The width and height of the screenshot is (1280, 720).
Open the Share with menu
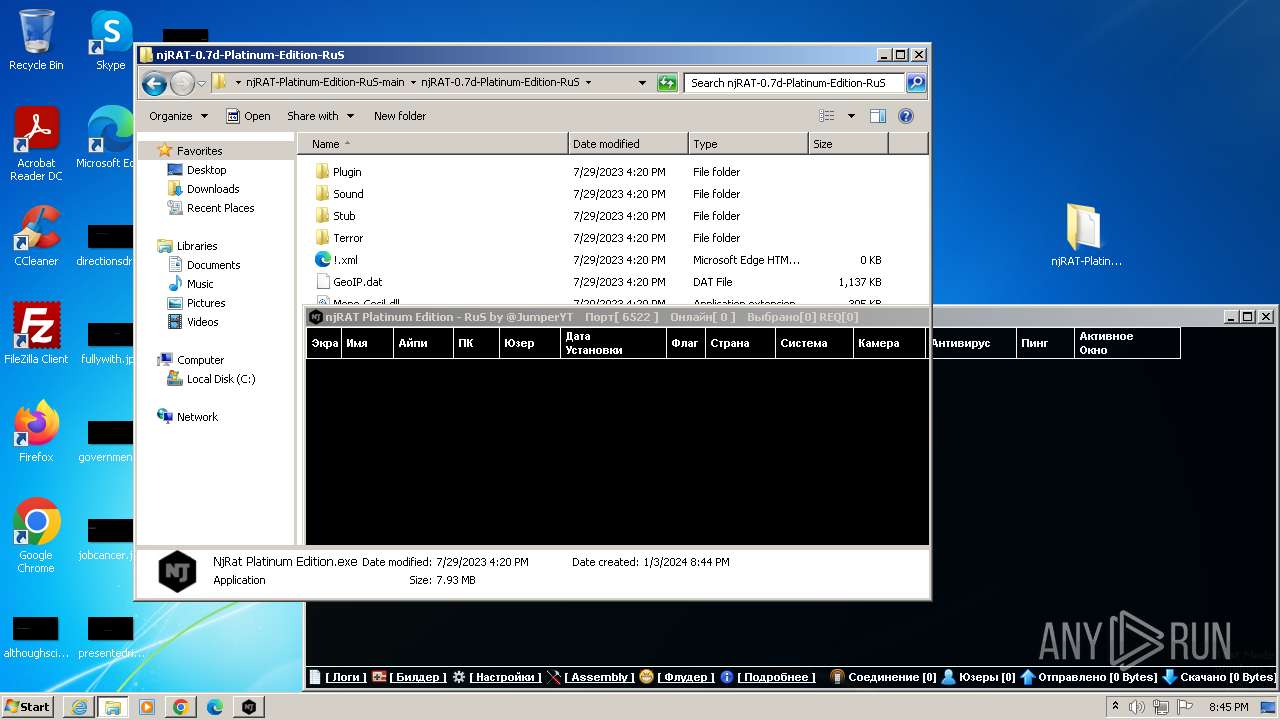[320, 116]
